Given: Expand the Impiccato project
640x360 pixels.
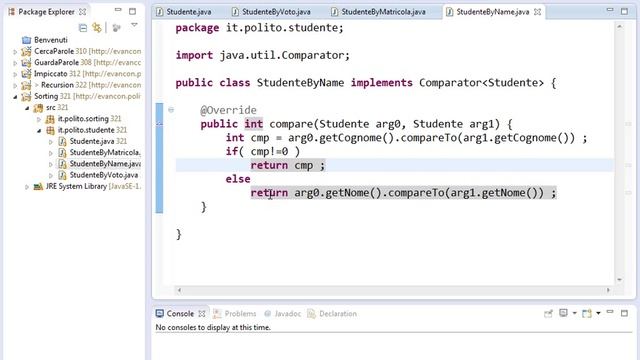Looking at the screenshot, I should pyautogui.click(x=15, y=74).
